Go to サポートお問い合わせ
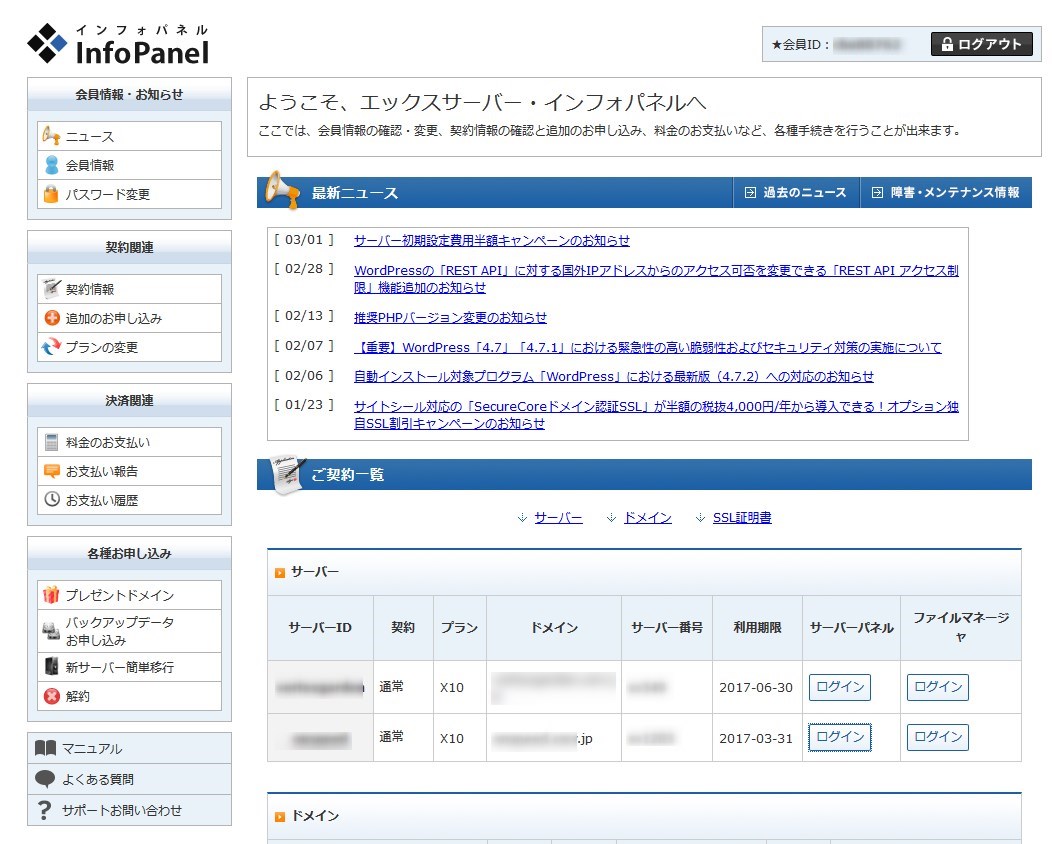The height and width of the screenshot is (844, 1061). click(x=129, y=810)
